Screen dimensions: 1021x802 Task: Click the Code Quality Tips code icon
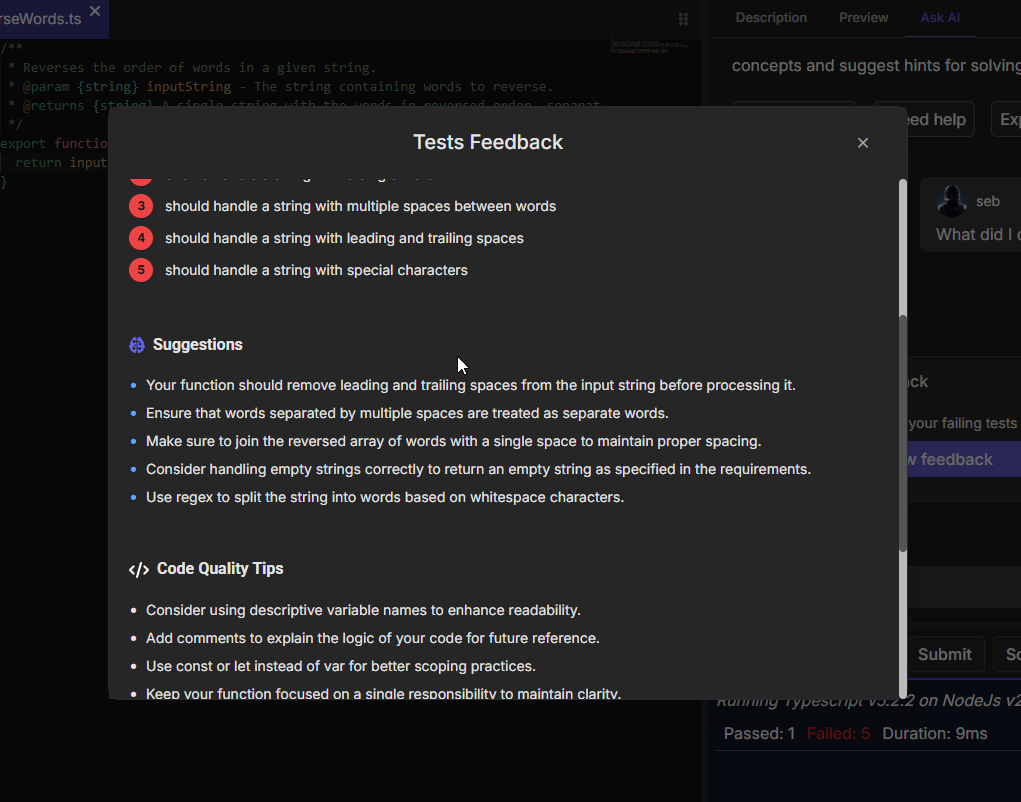tap(139, 570)
